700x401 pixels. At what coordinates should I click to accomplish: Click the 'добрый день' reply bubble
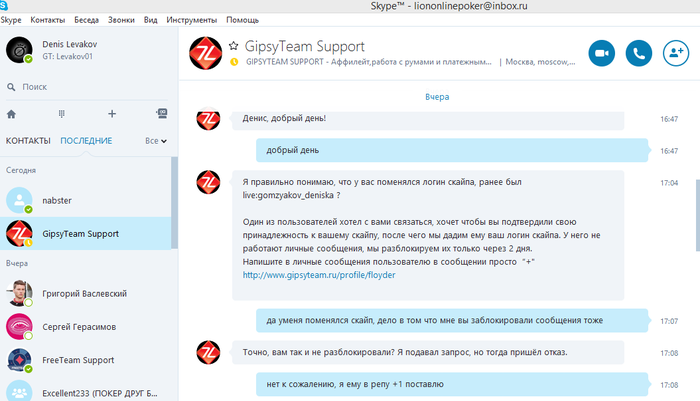click(452, 150)
